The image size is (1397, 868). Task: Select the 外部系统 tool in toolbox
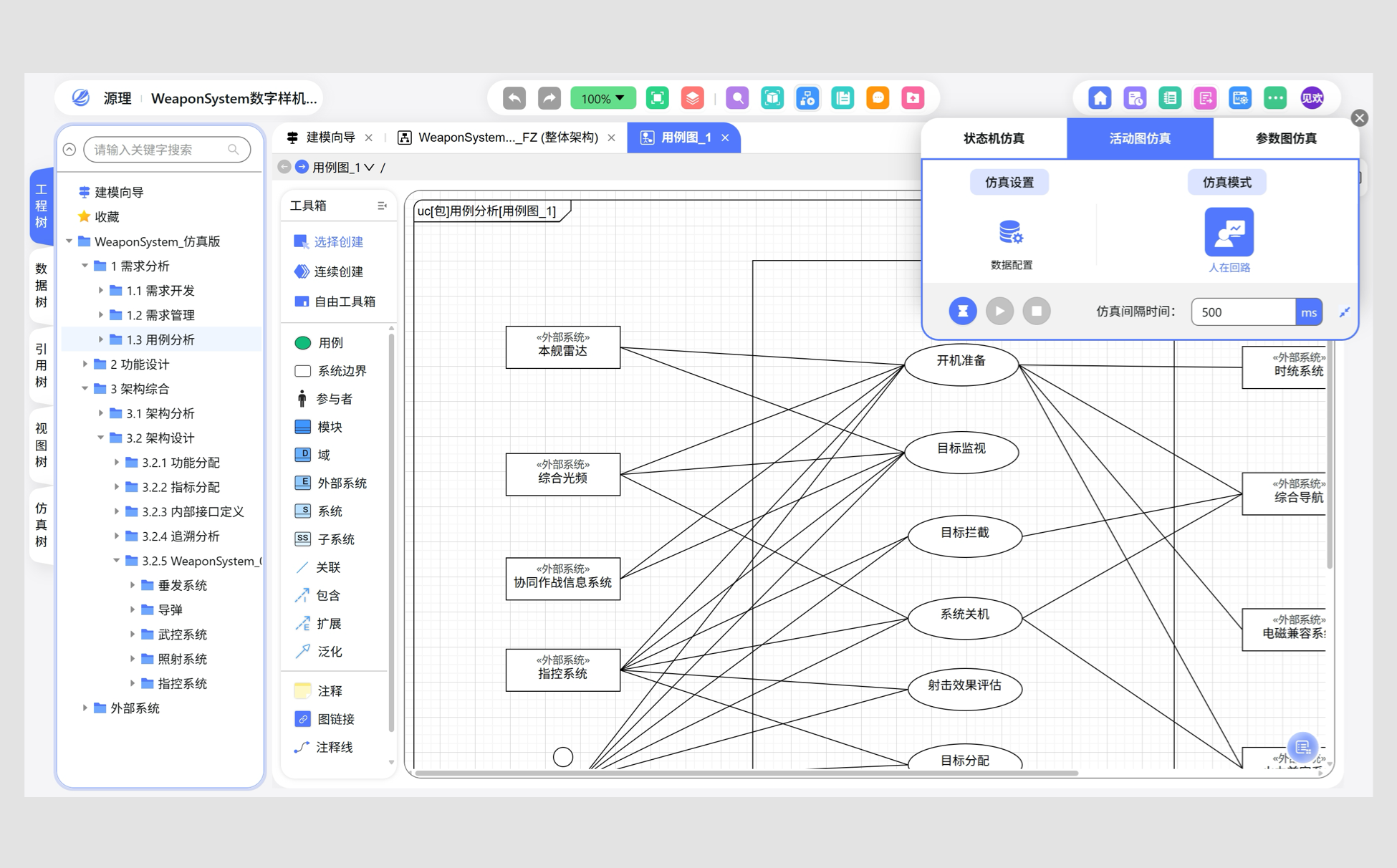pos(331,483)
